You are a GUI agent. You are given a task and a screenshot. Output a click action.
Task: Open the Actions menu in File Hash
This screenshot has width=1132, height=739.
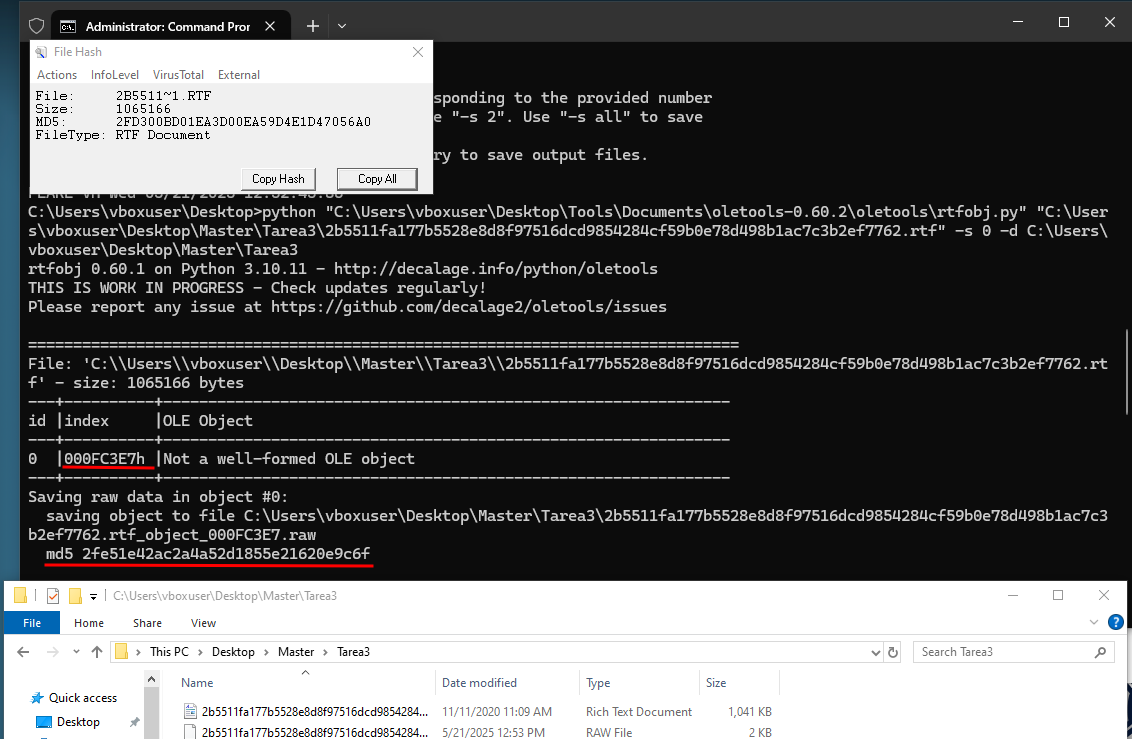point(57,75)
